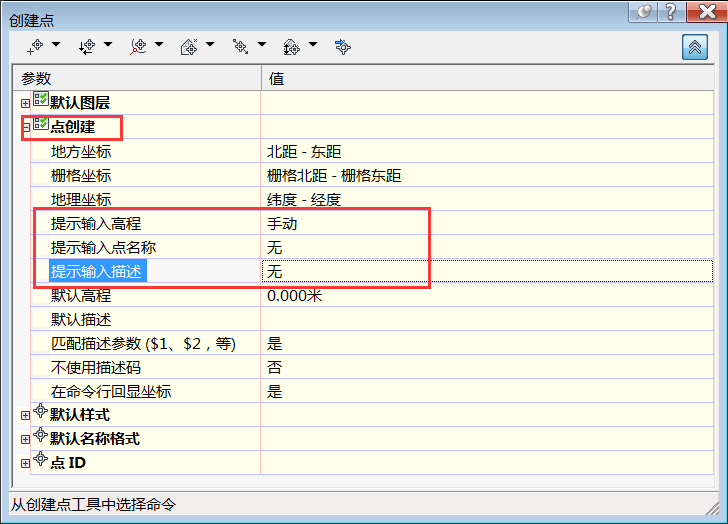Image resolution: width=728 pixels, height=524 pixels.
Task: Select the 地理坐标 parameter
Action: (x=81, y=200)
